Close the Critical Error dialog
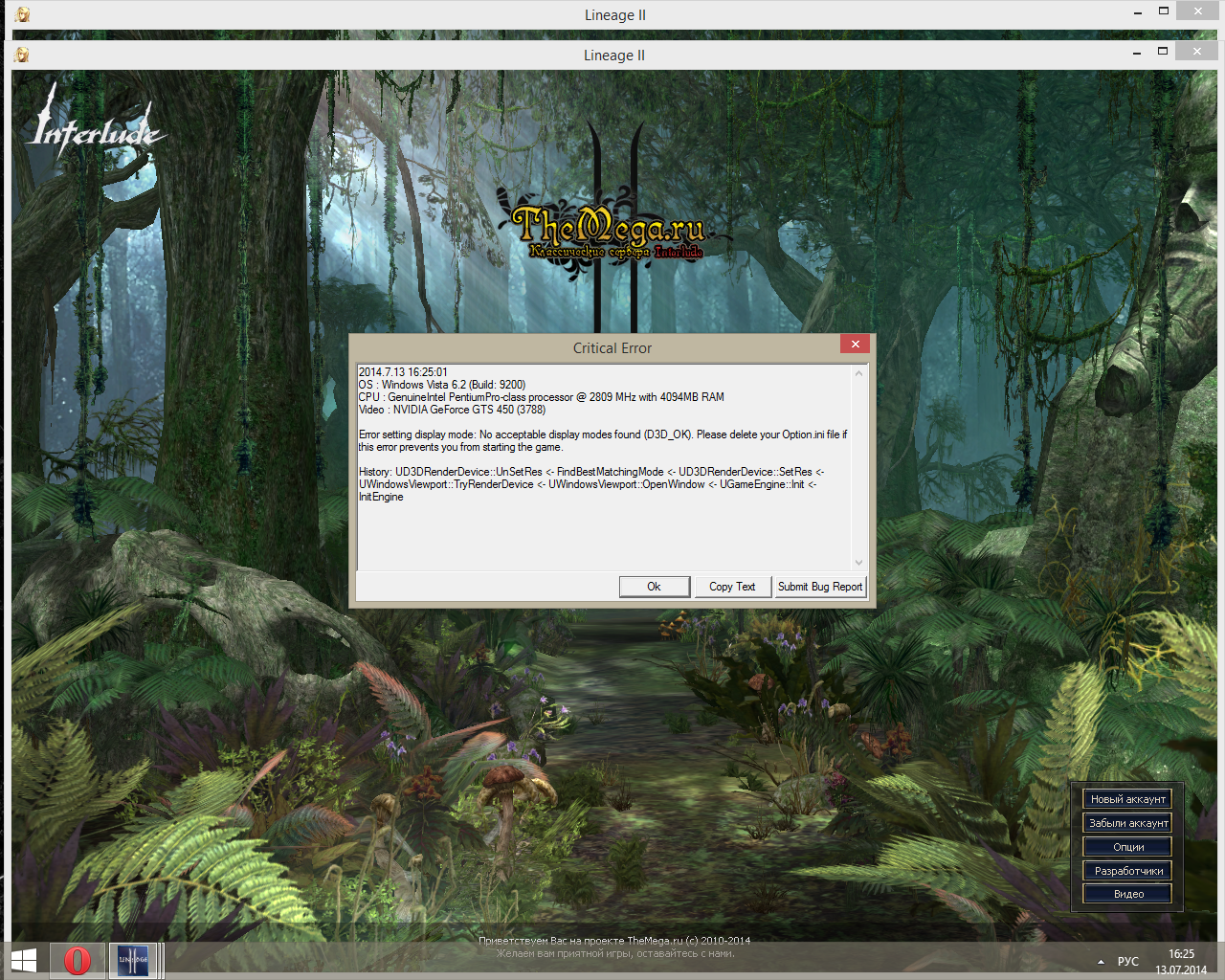 [x=855, y=345]
